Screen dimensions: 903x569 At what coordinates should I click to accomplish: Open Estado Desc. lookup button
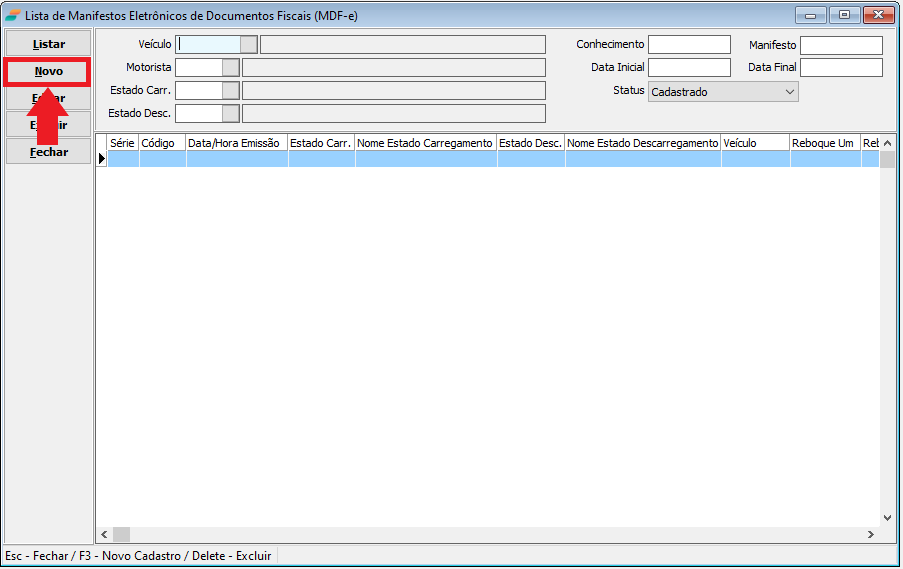tap(231, 113)
